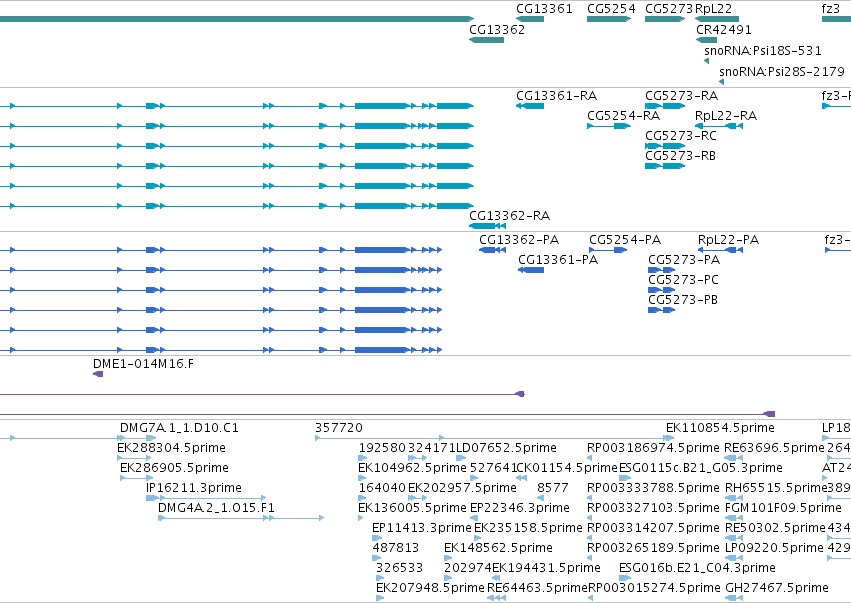Click the ESG0115c.B21_G05.3prime EST label
This screenshot has width=851, height=603.
tap(701, 468)
